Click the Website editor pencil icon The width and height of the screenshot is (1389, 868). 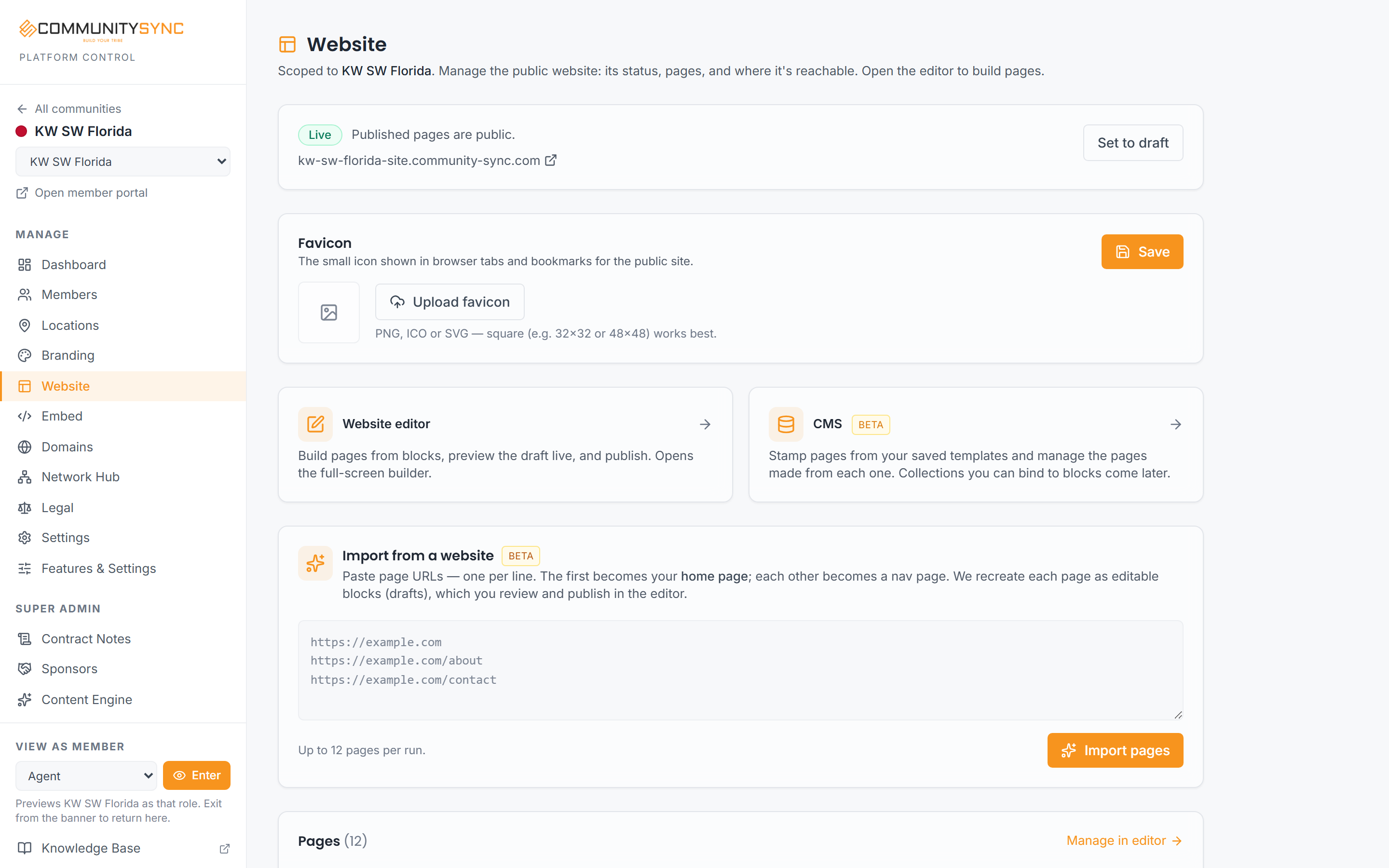point(315,424)
